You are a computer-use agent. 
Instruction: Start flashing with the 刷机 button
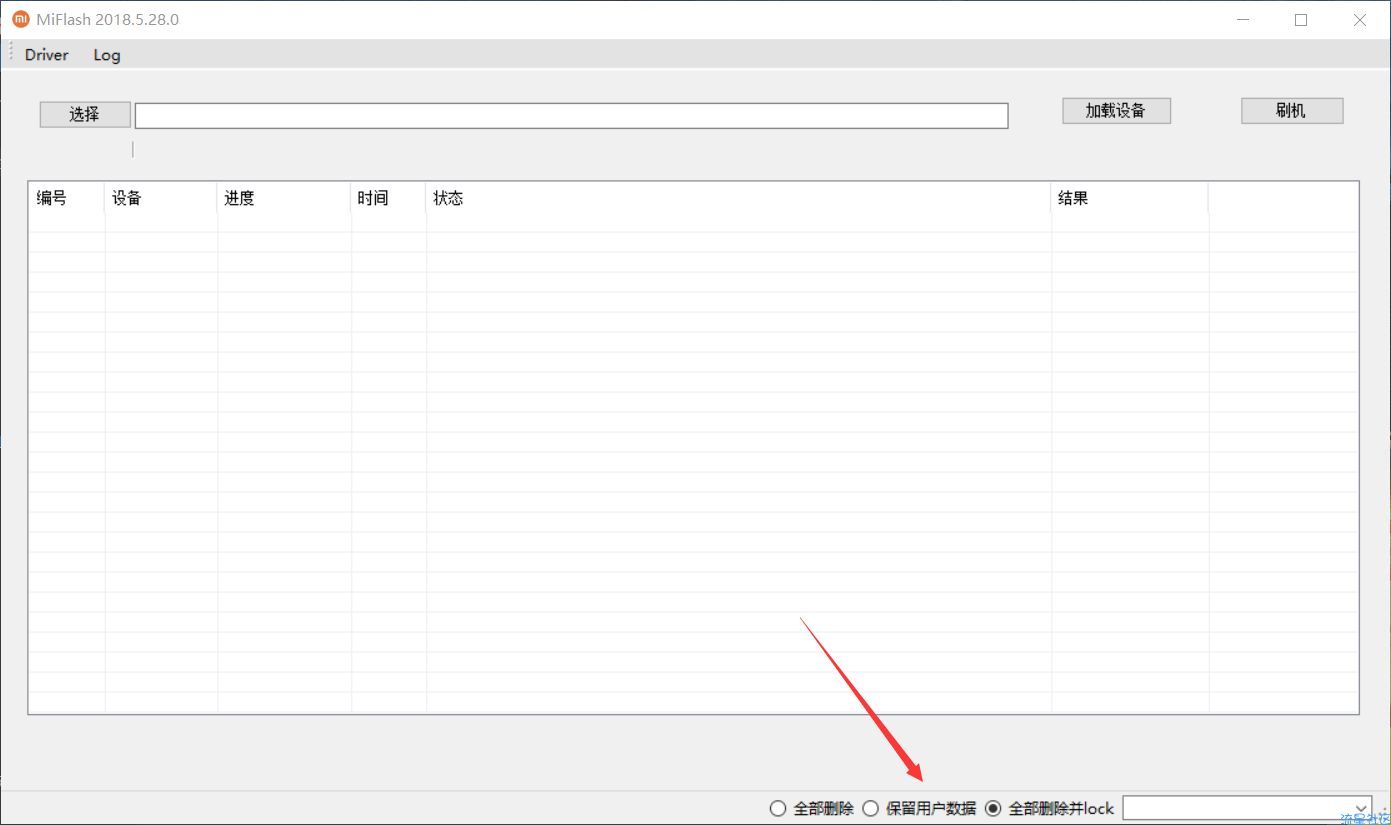click(1292, 111)
